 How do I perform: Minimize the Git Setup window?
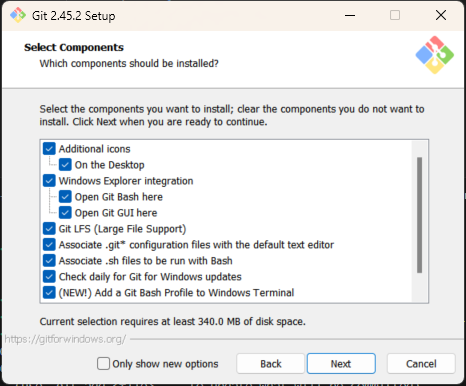pyautogui.click(x=350, y=15)
